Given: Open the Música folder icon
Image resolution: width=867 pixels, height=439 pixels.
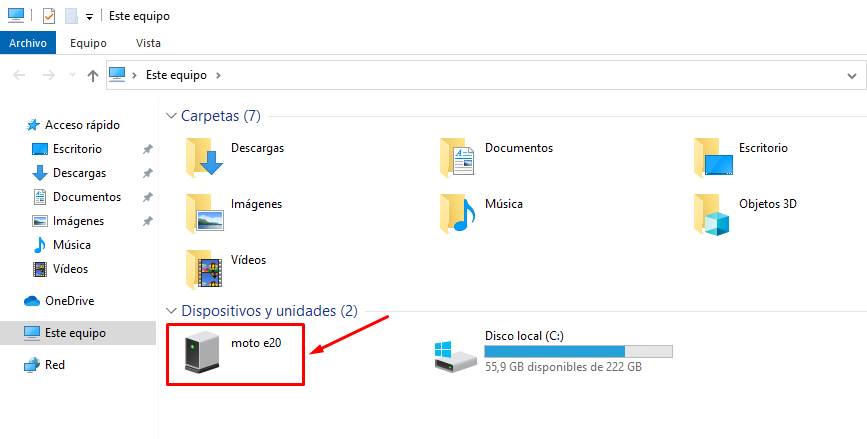Looking at the screenshot, I should [459, 211].
